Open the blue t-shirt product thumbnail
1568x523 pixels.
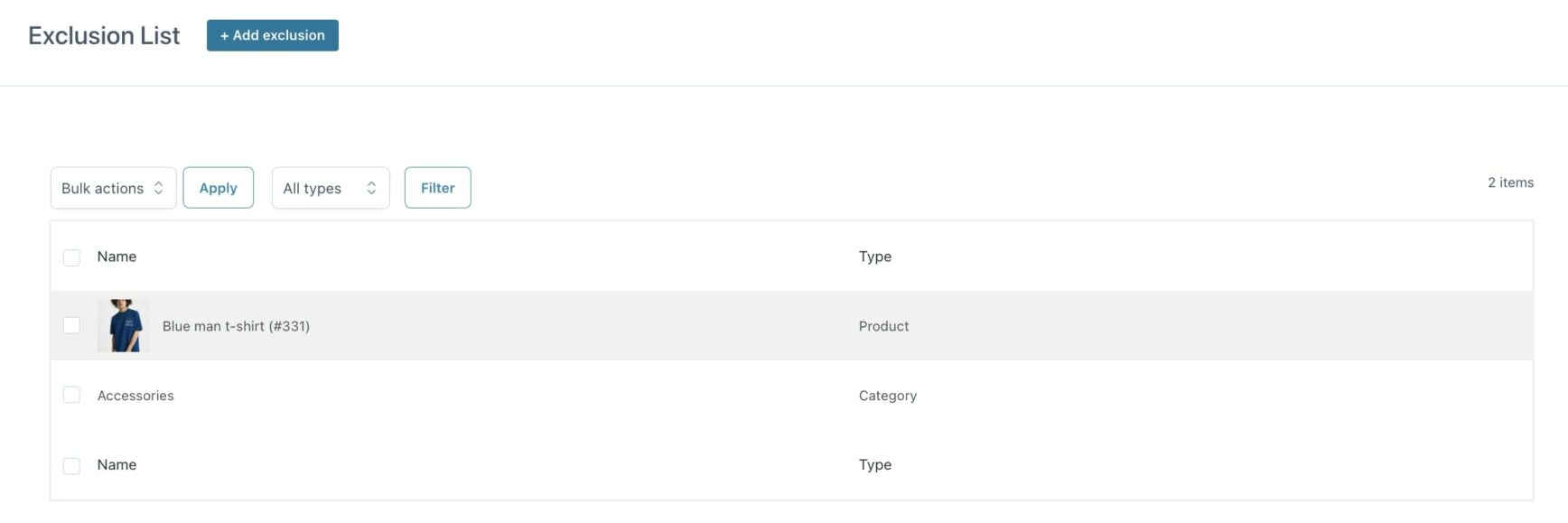[x=124, y=325]
